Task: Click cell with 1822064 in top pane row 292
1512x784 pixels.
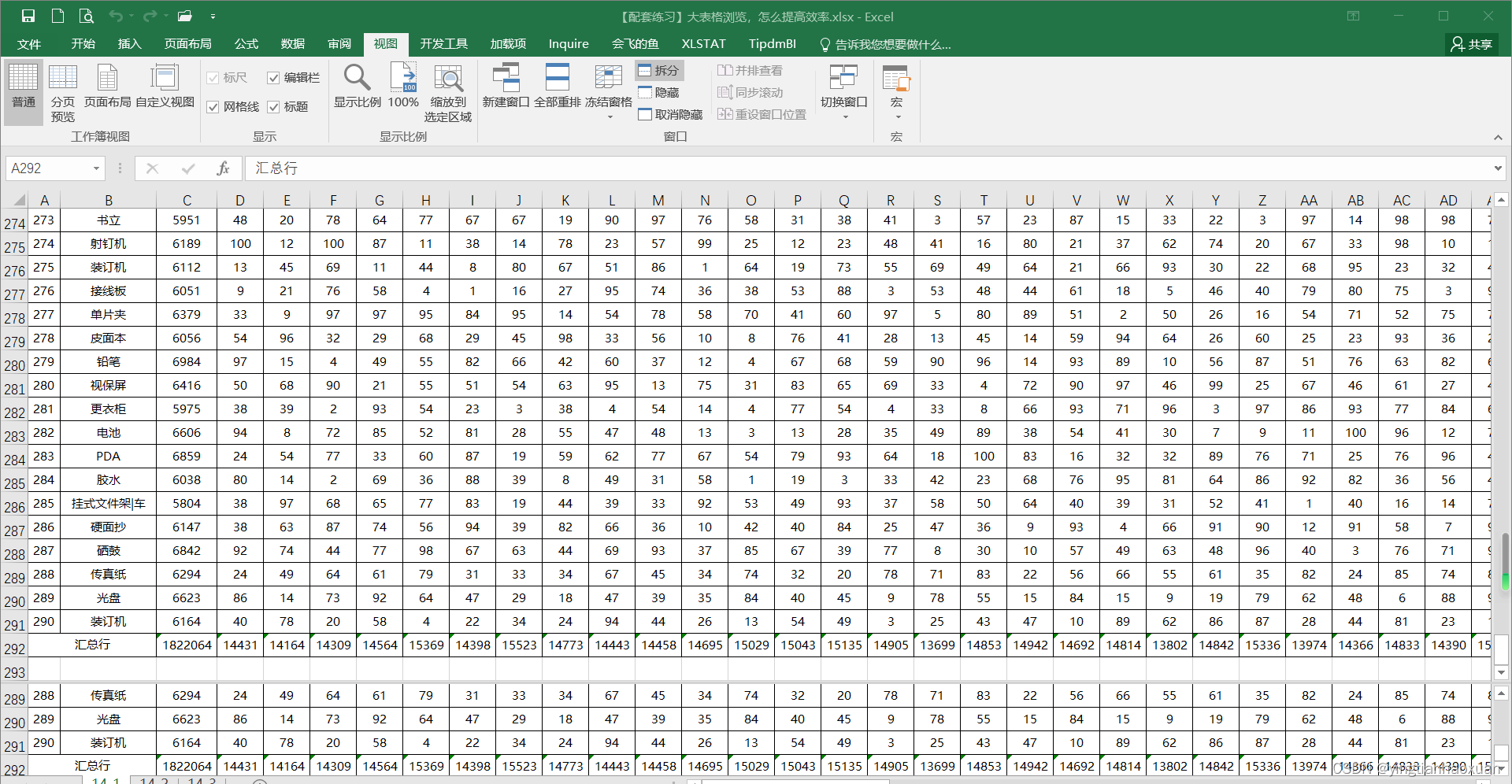Action: [187, 645]
